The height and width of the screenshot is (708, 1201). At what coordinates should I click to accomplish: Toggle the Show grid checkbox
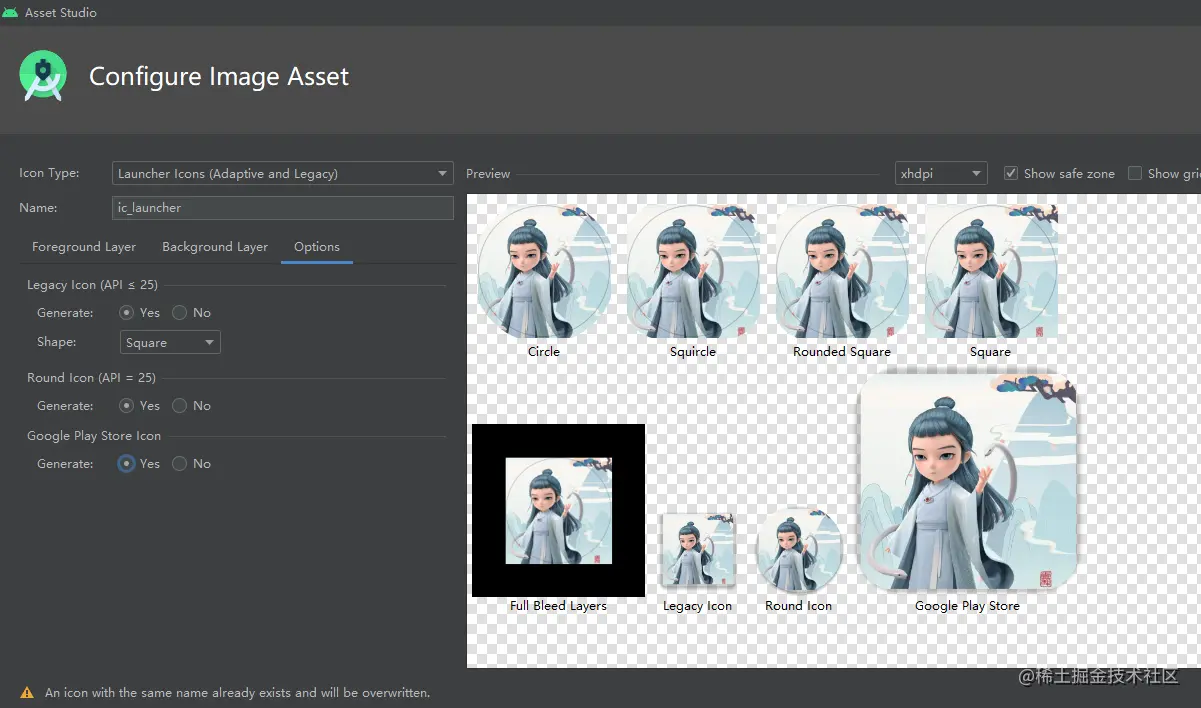point(1135,173)
